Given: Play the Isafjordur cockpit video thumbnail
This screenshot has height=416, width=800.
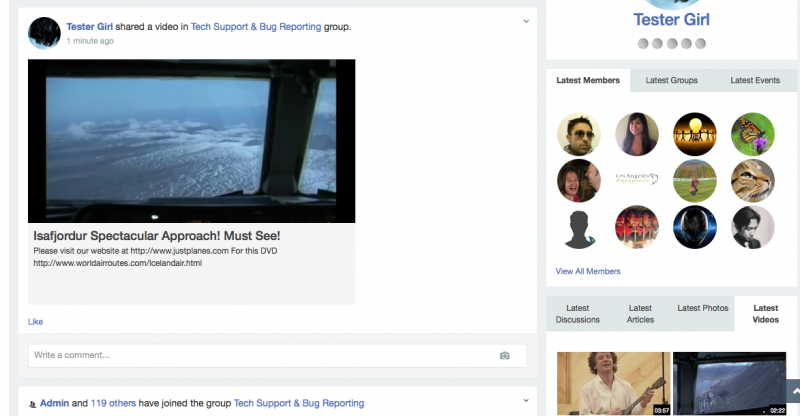Looking at the screenshot, I should coord(191,141).
